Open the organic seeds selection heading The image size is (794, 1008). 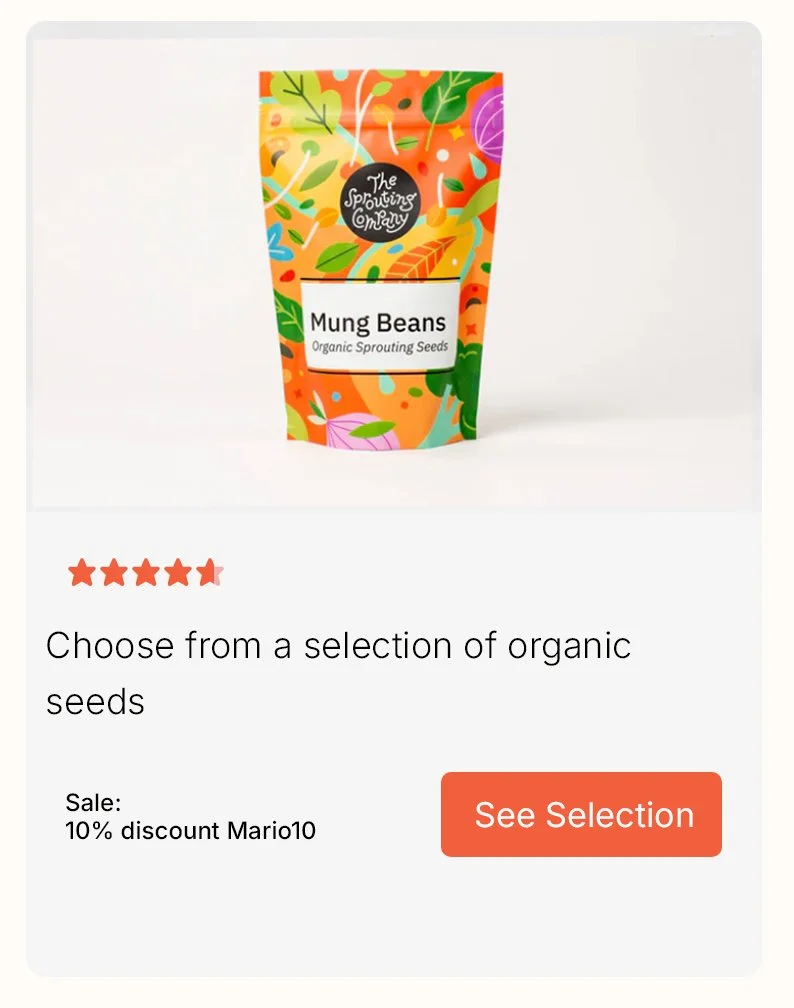coord(338,672)
